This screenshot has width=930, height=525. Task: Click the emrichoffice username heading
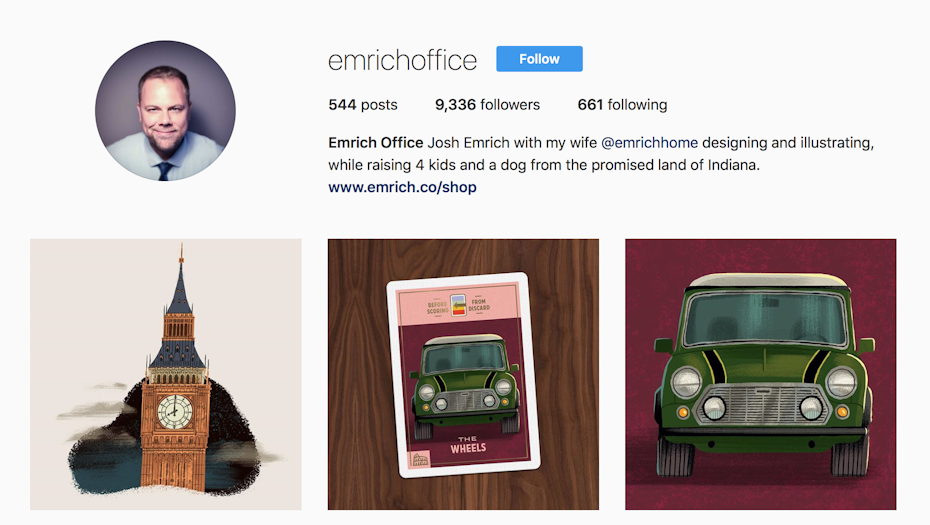tap(402, 60)
